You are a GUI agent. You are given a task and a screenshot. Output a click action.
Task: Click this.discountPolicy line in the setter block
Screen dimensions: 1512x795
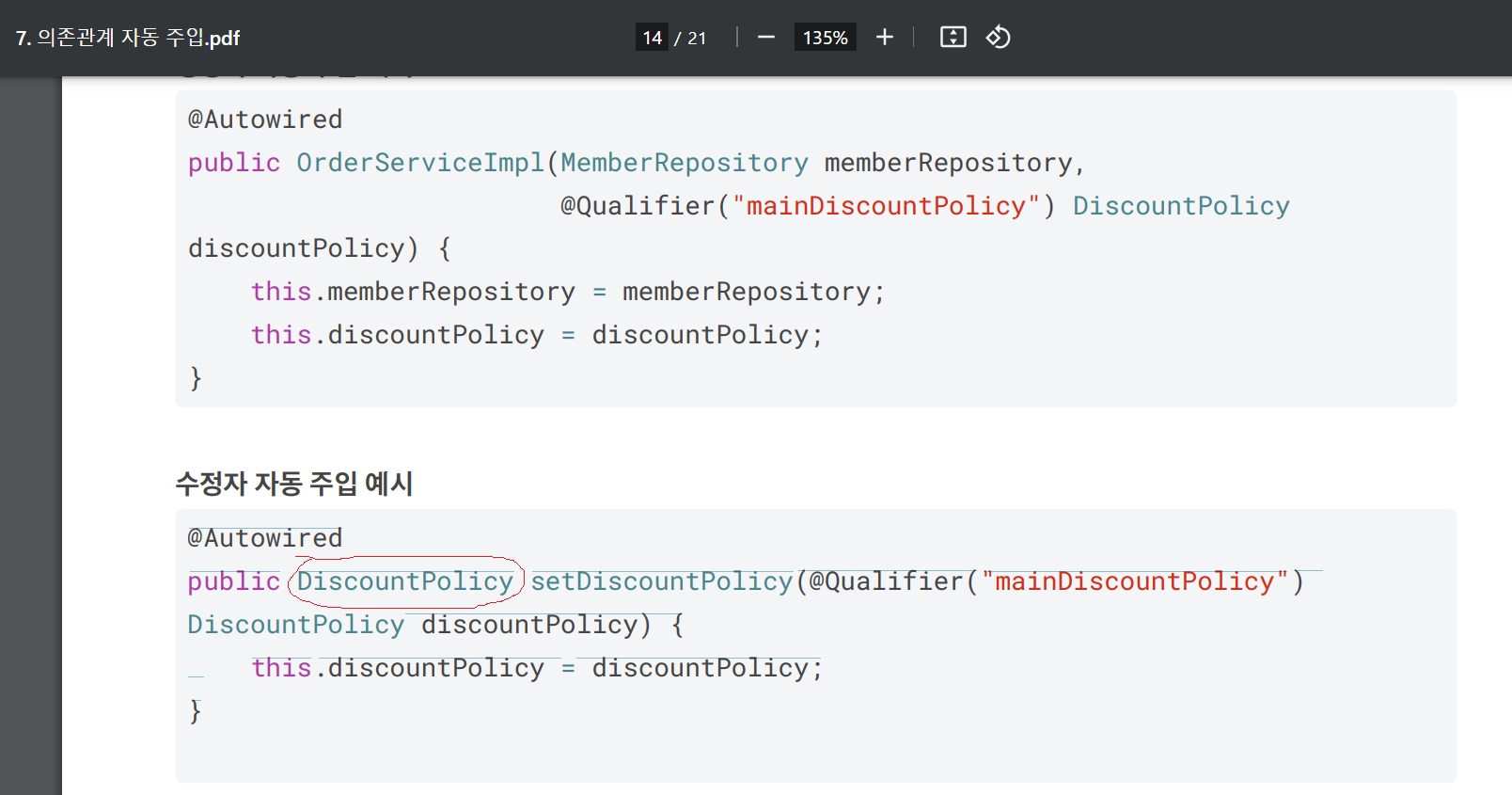pyautogui.click(x=537, y=668)
